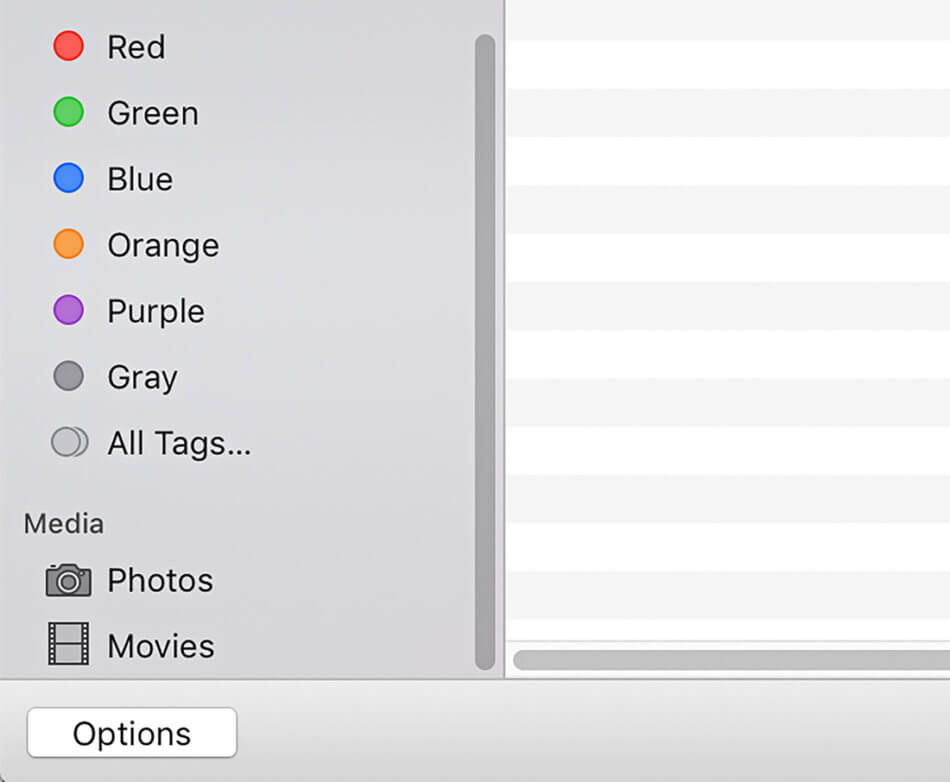The height and width of the screenshot is (782, 950).
Task: Select the Orange tag color dot
Action: [67, 244]
